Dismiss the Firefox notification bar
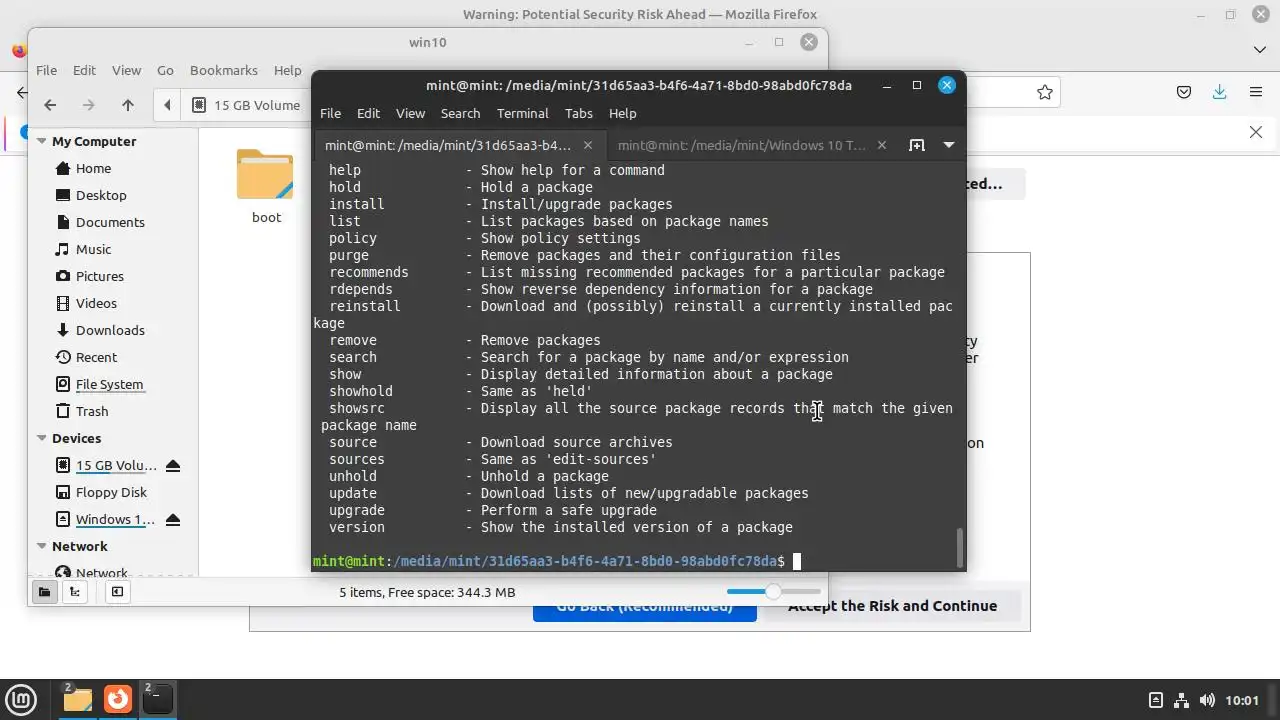The image size is (1280, 720). tap(1256, 132)
